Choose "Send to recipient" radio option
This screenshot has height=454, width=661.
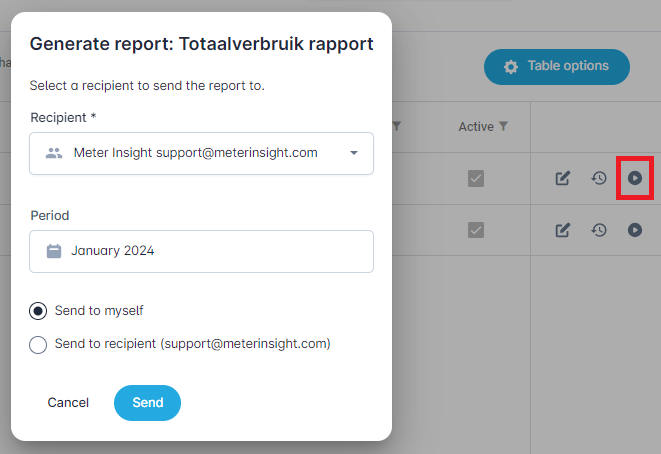pos(38,344)
